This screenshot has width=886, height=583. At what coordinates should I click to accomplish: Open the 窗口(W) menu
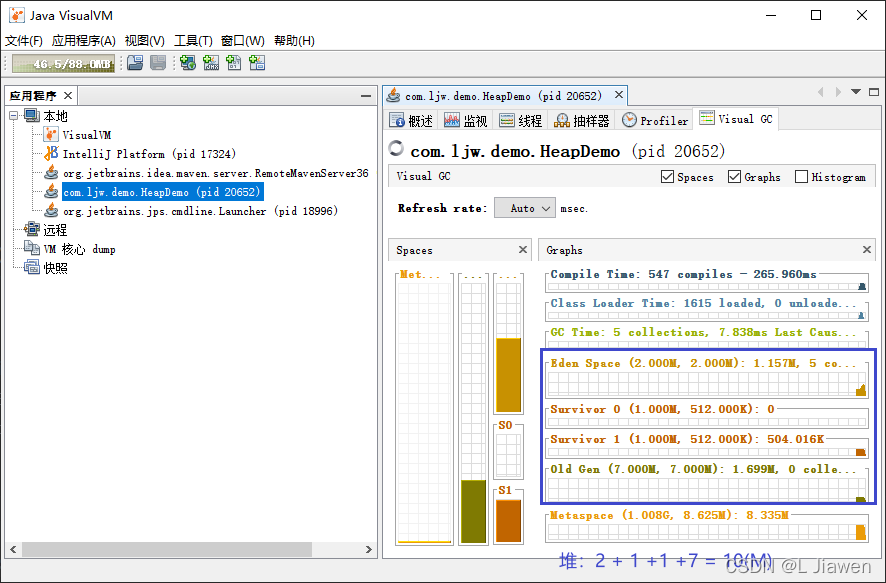coord(242,41)
